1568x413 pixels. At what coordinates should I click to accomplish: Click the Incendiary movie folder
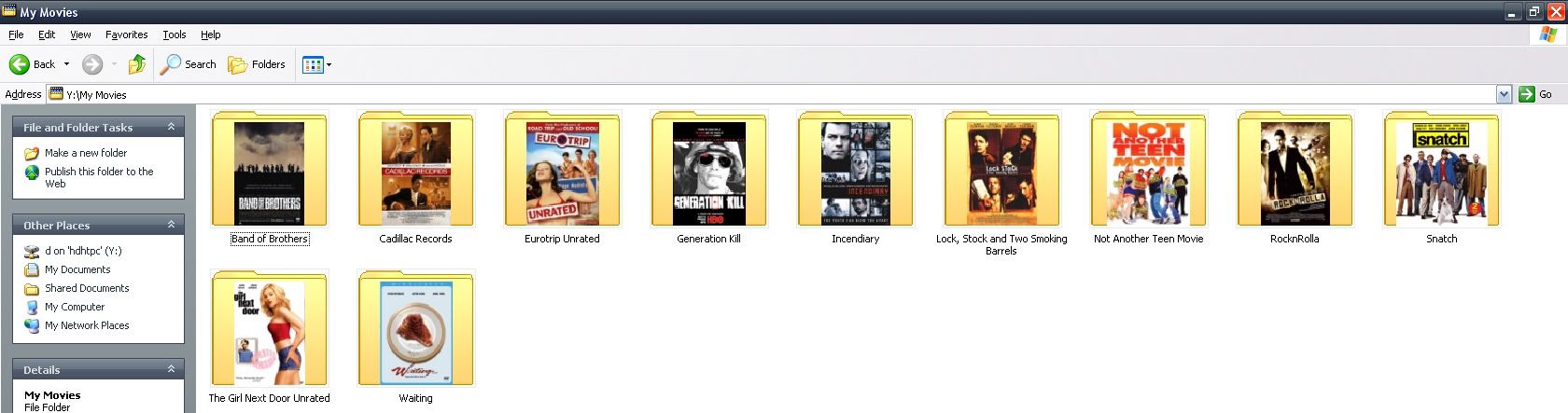click(x=855, y=169)
